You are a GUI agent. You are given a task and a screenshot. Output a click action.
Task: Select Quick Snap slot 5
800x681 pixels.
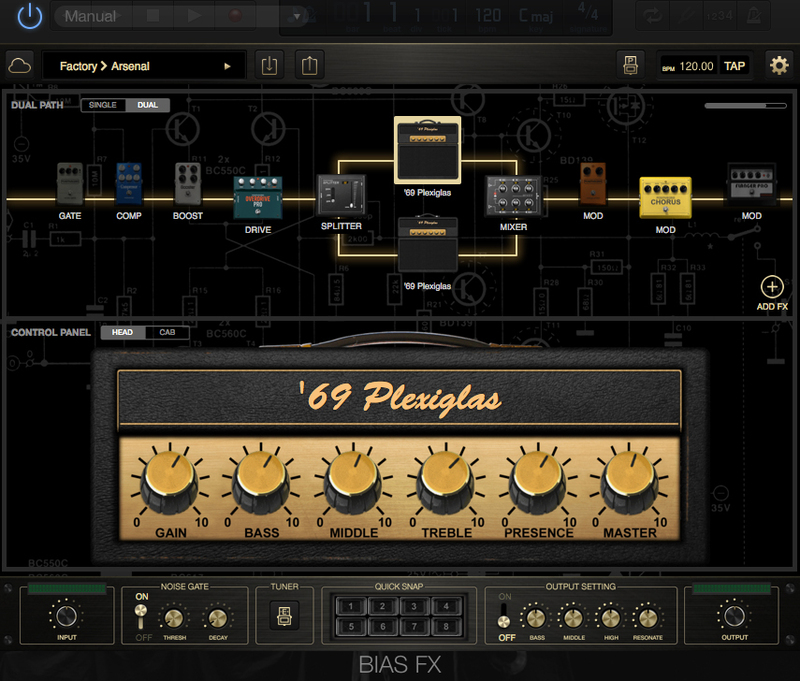click(x=351, y=626)
